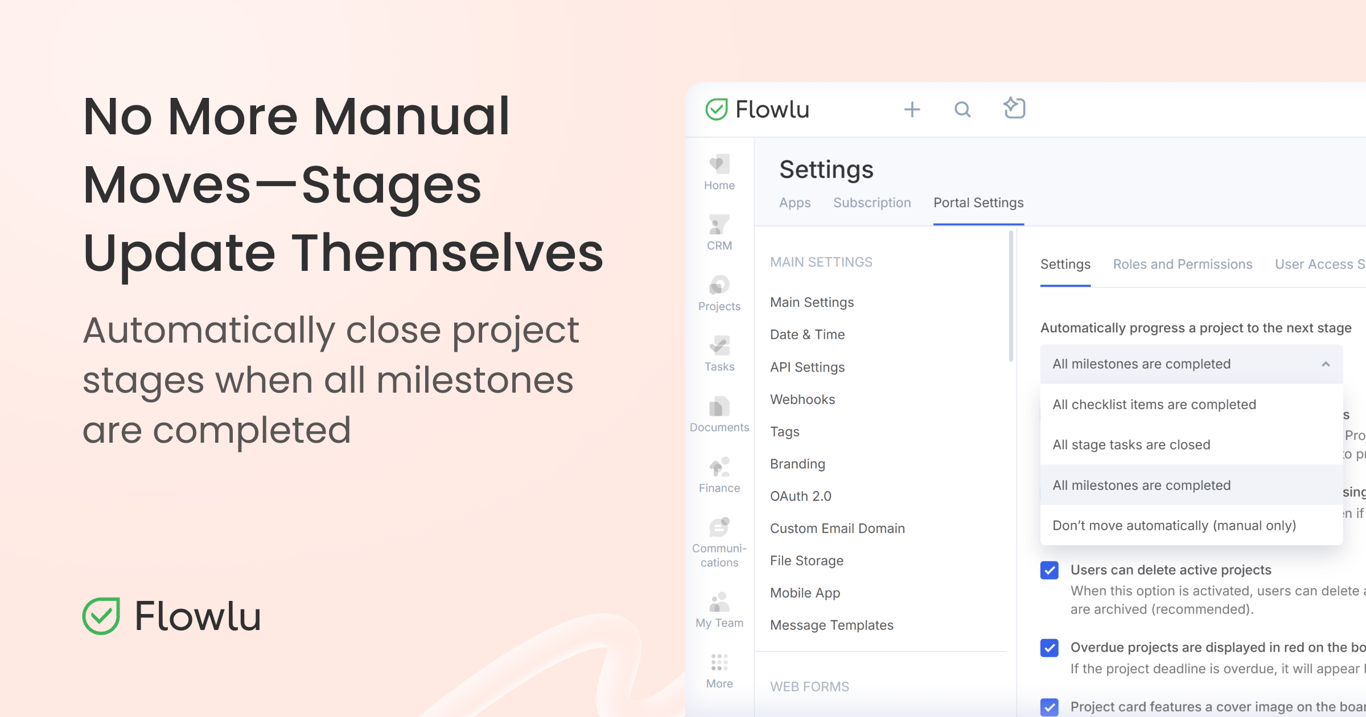1366x717 pixels.
Task: Open Branding settings
Action: [797, 464]
